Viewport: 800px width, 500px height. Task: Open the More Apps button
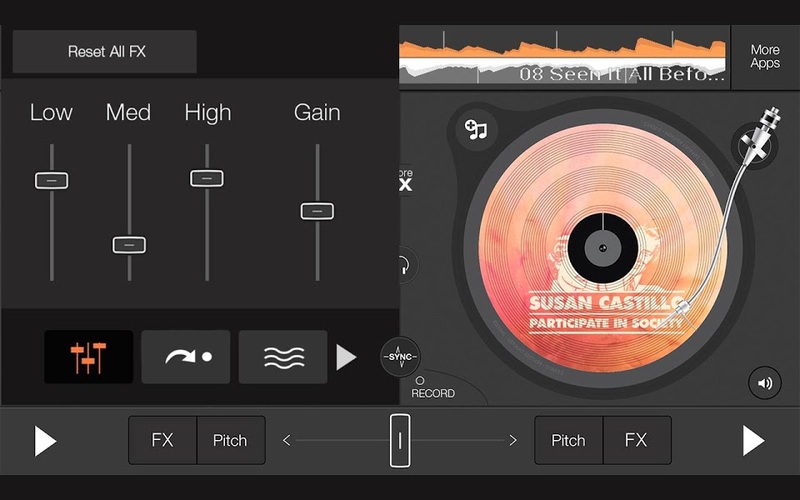click(764, 56)
